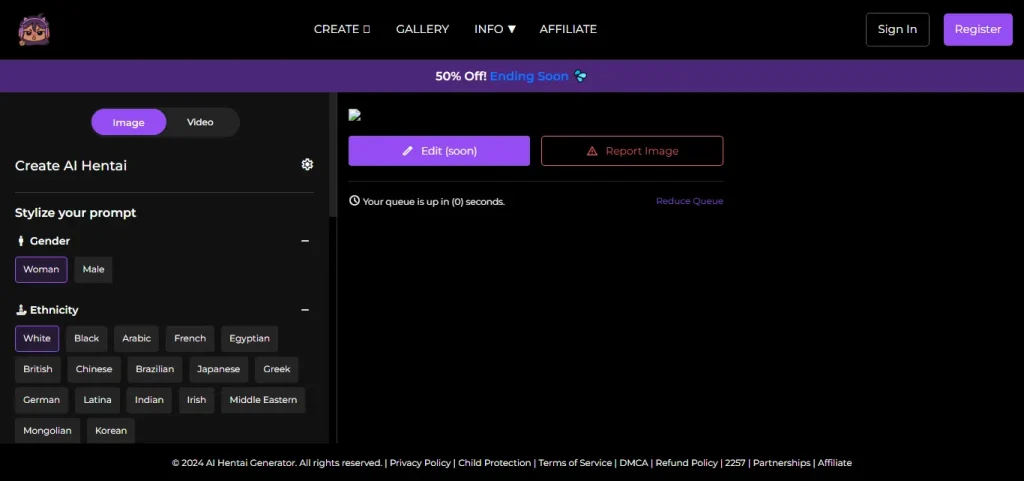Select the Chinese option
The height and width of the screenshot is (481, 1024).
coord(94,369)
